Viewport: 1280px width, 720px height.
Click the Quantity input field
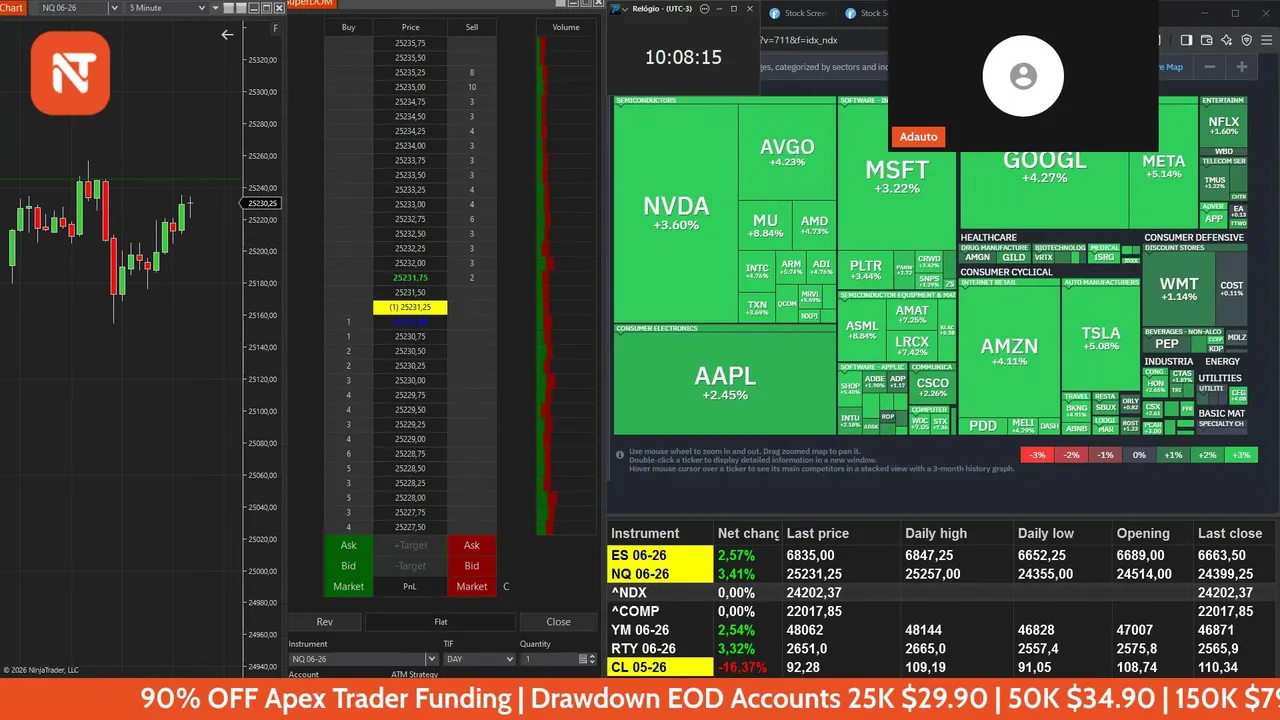click(x=548, y=659)
